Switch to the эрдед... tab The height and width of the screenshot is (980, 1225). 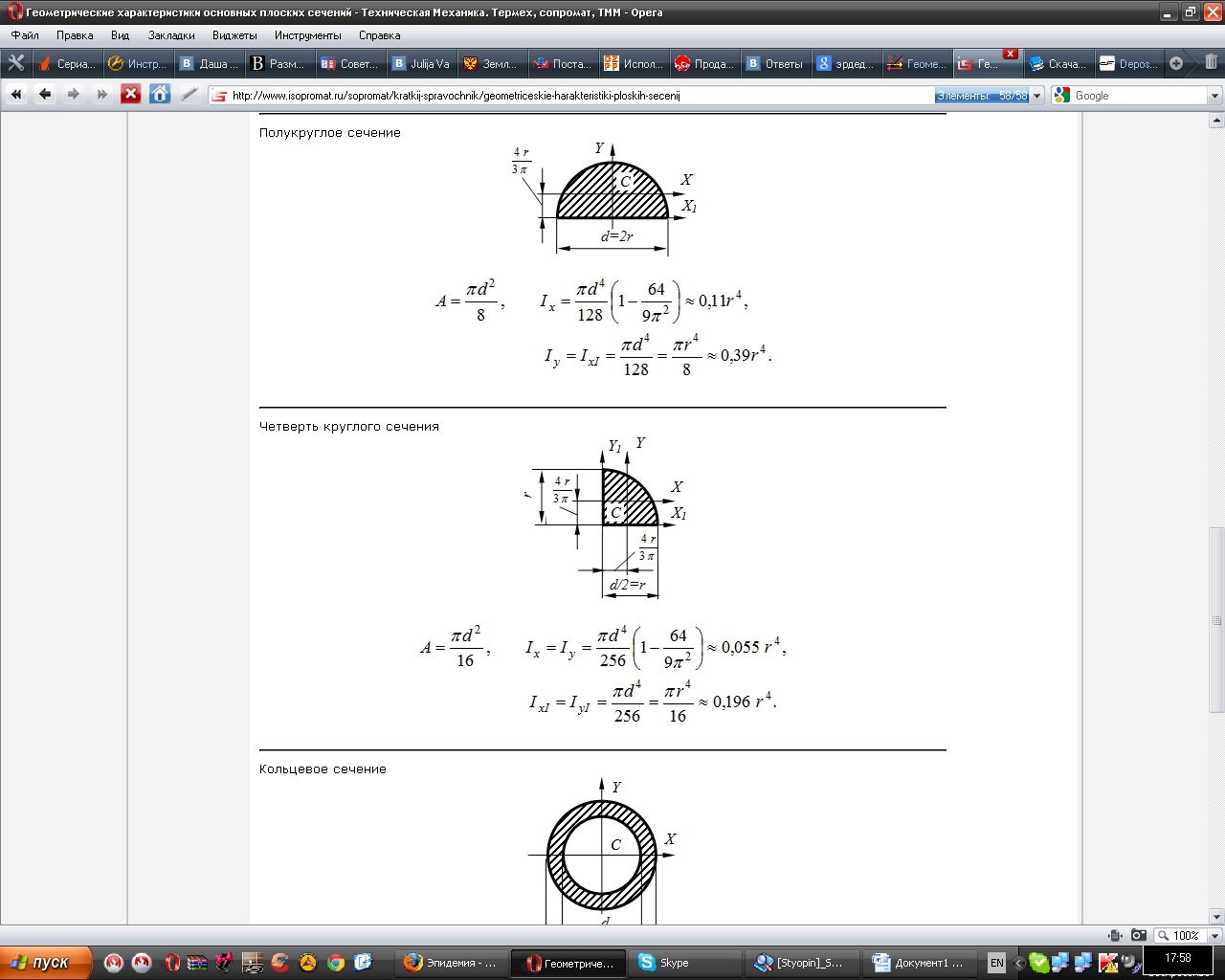(846, 63)
